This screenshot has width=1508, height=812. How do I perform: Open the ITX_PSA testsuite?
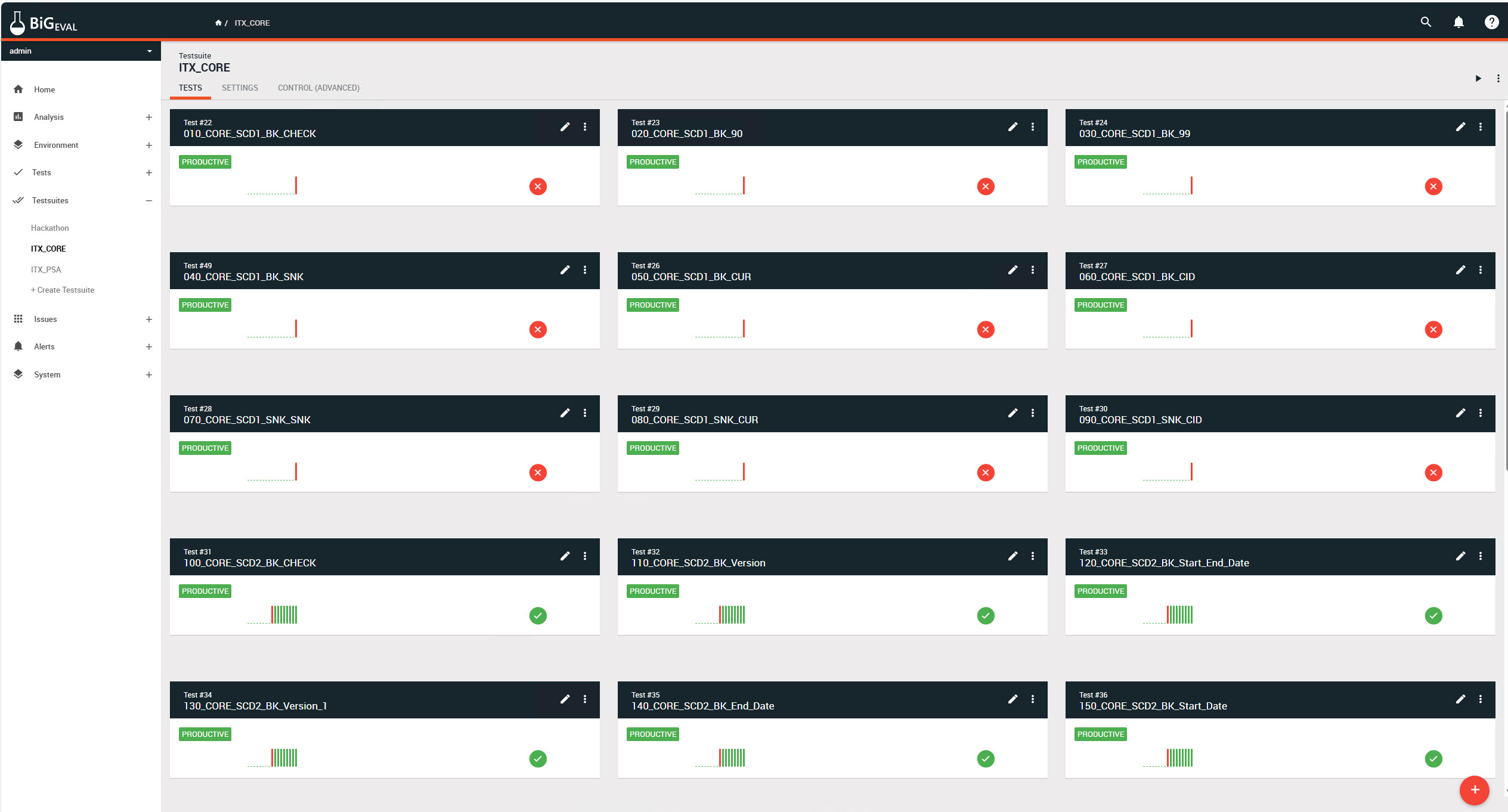coord(46,269)
